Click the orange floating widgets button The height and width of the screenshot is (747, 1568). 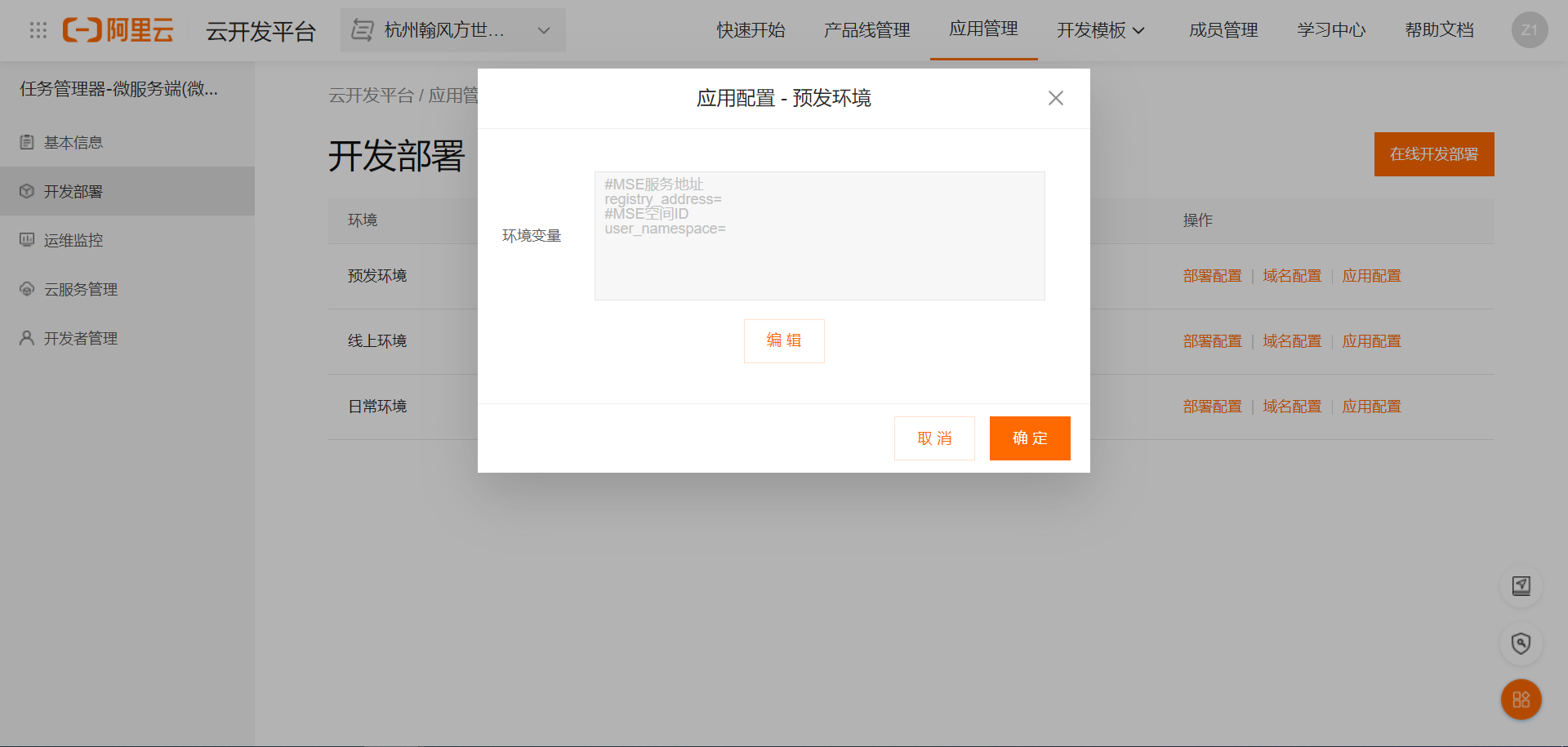[x=1521, y=700]
